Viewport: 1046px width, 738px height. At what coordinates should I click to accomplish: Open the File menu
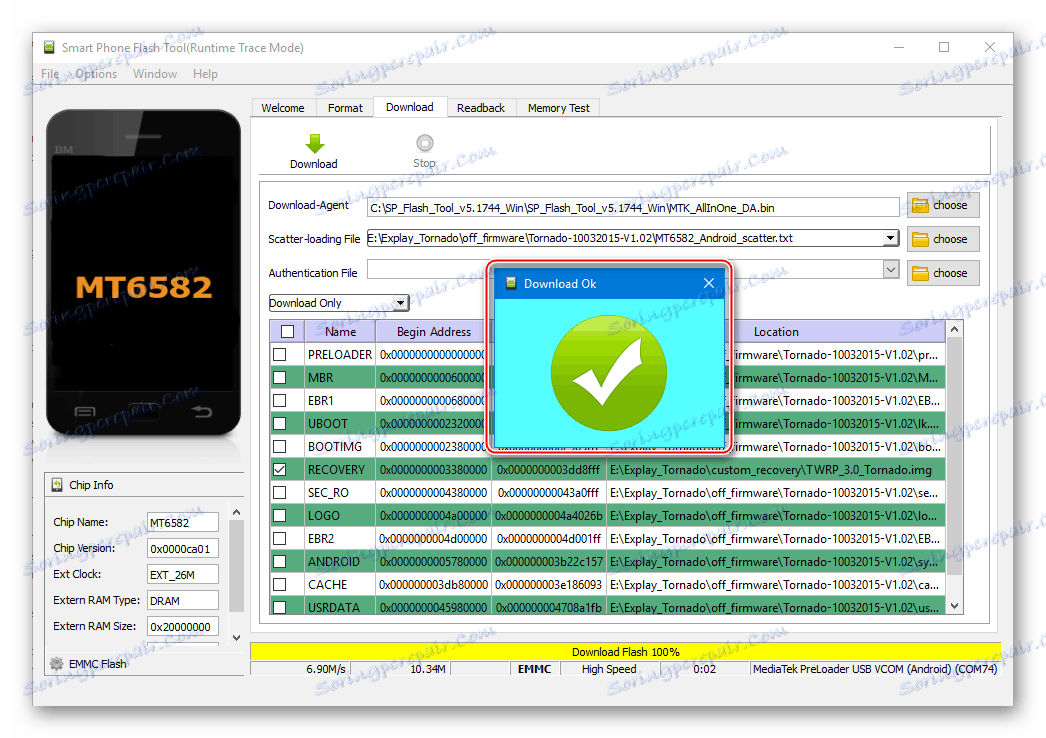point(50,74)
